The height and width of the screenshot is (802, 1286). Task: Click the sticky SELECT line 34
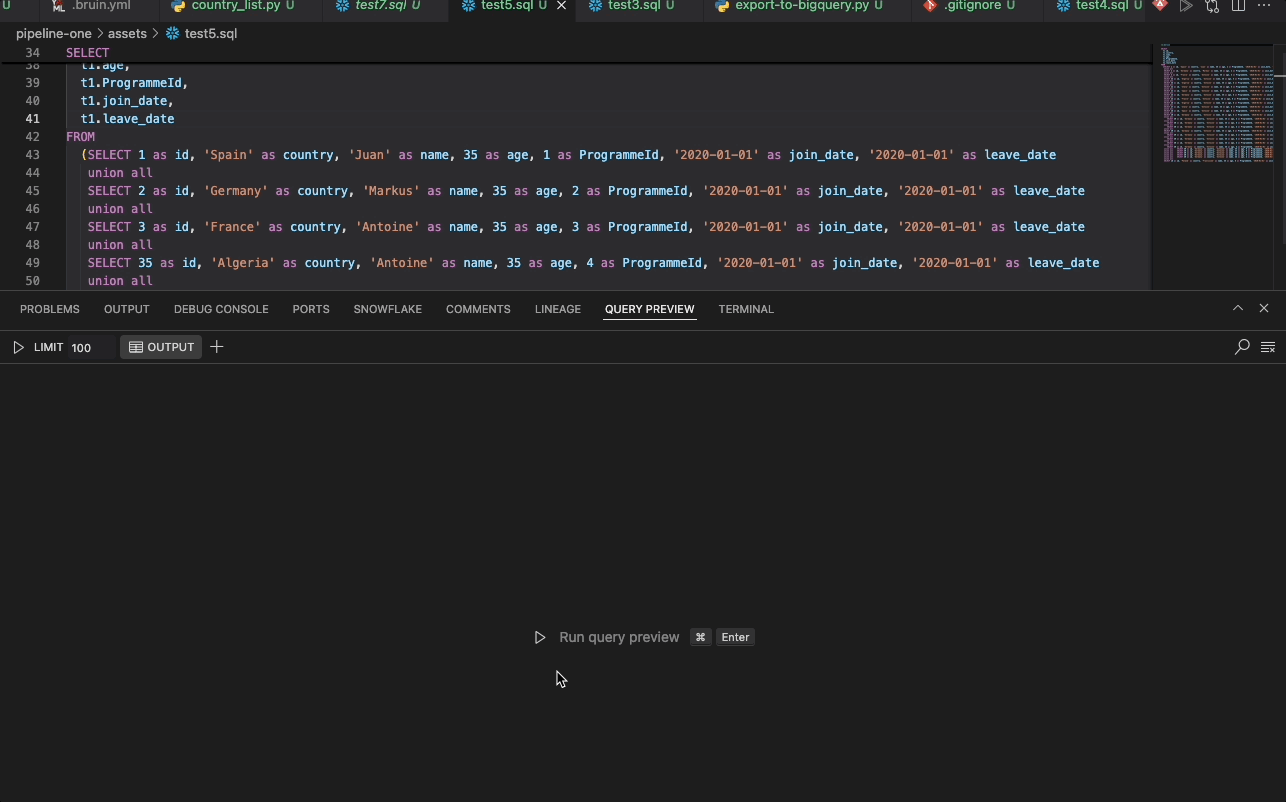(88, 52)
